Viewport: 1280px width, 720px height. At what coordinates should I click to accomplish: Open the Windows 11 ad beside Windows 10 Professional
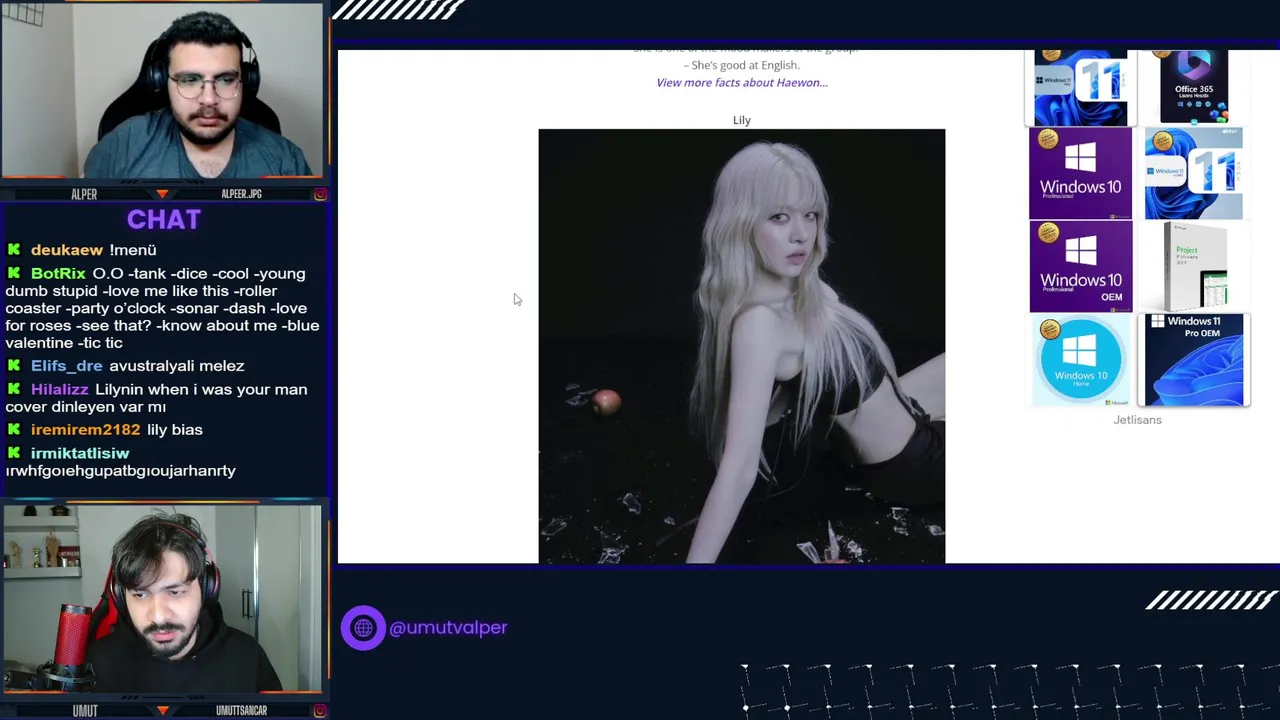tap(1194, 173)
